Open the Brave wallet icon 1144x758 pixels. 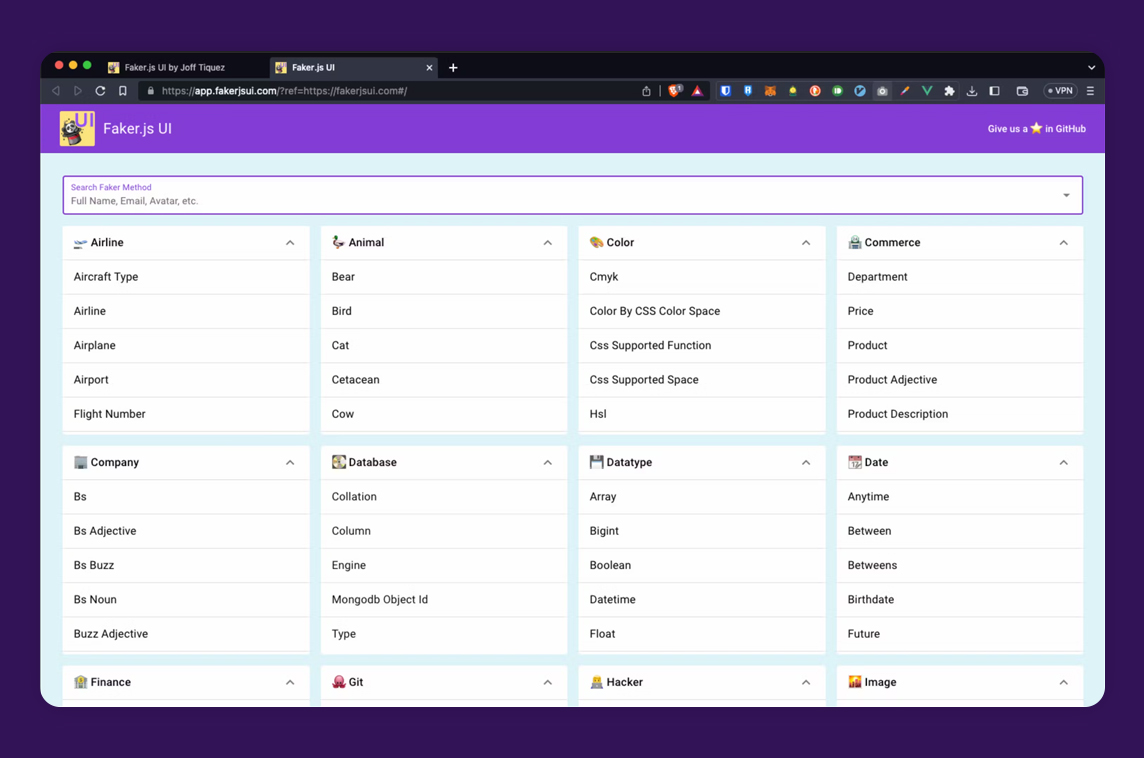point(1022,90)
